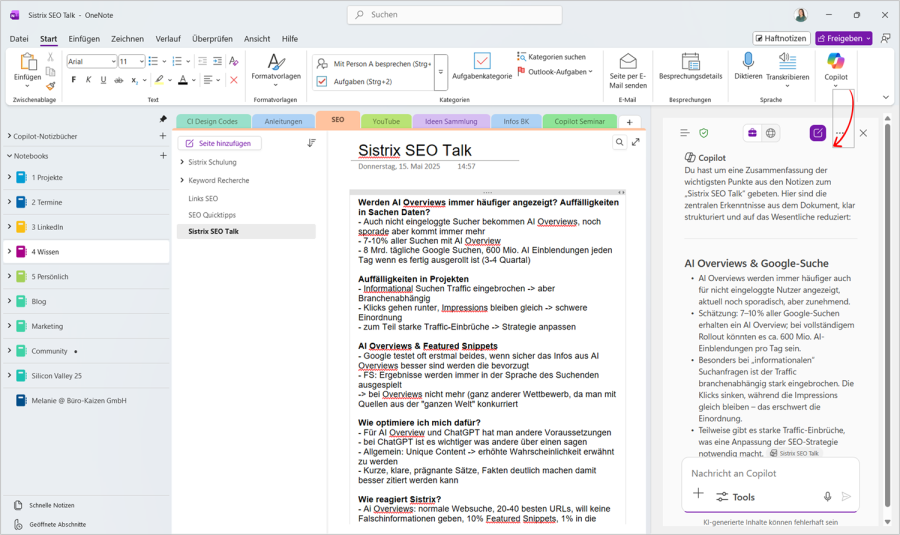Click the Freigeben share button
Image resolution: width=900 pixels, height=535 pixels.
tap(844, 38)
